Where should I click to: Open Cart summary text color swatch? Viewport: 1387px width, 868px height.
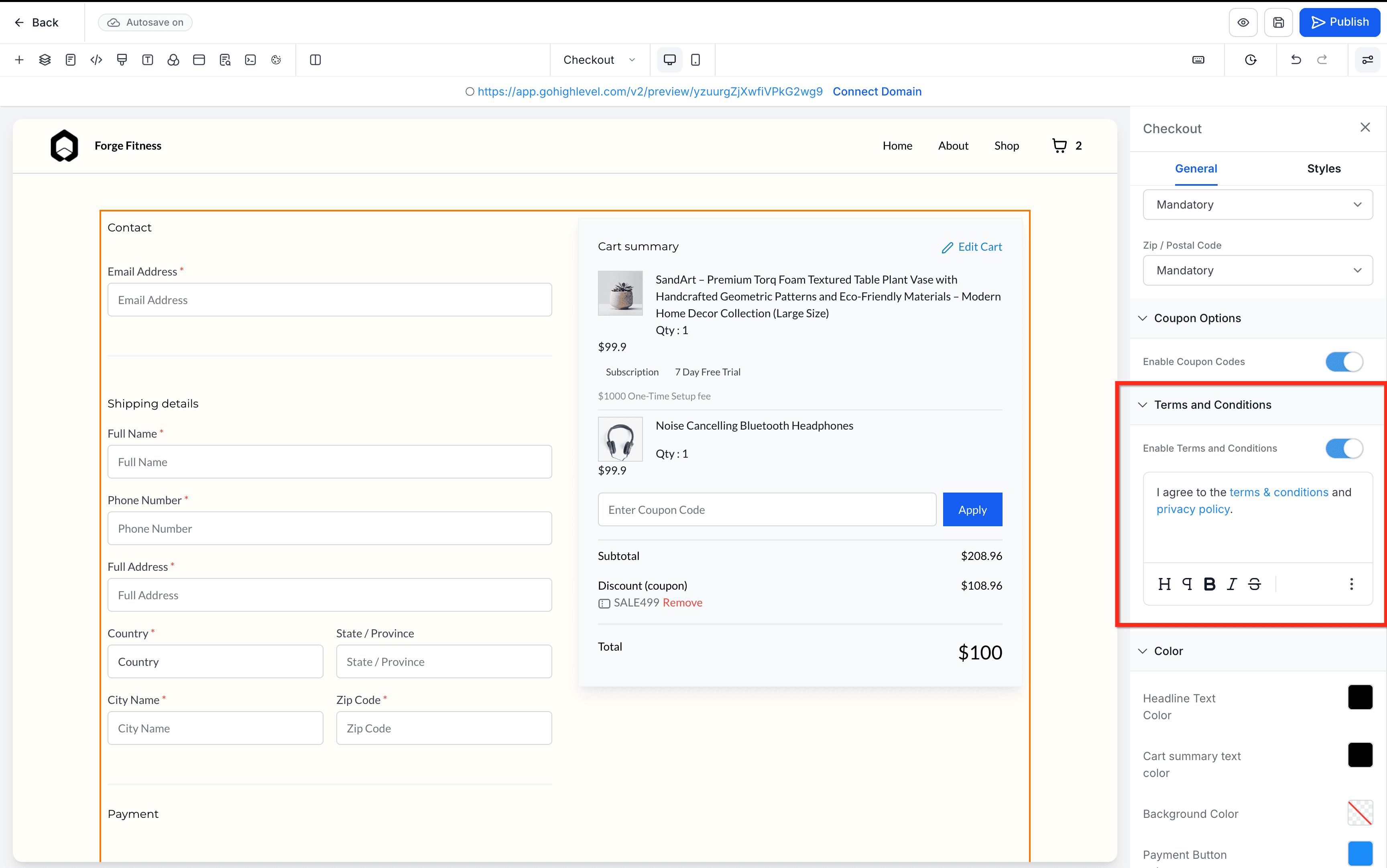[x=1360, y=755]
